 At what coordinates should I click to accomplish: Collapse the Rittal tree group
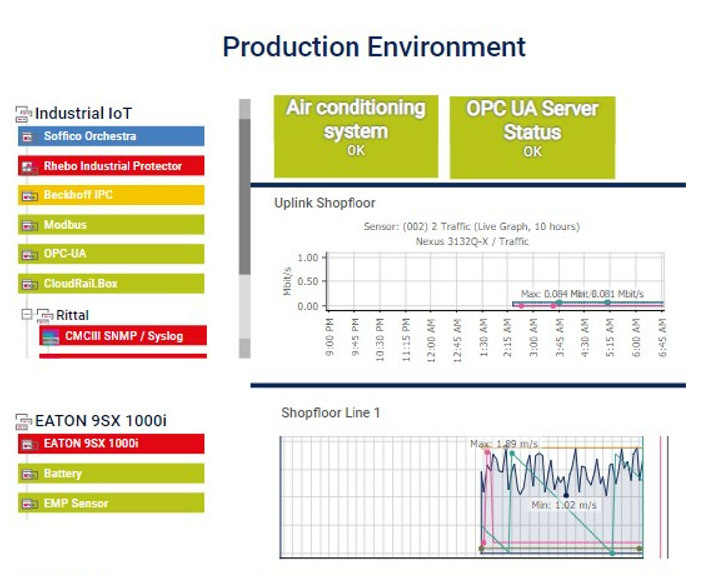pos(26,315)
